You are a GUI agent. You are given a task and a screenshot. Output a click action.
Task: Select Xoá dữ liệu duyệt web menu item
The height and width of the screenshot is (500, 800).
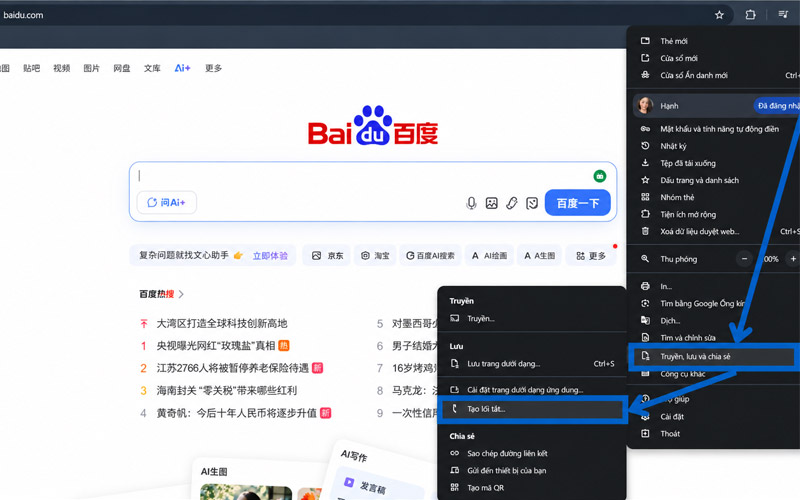[713, 232]
